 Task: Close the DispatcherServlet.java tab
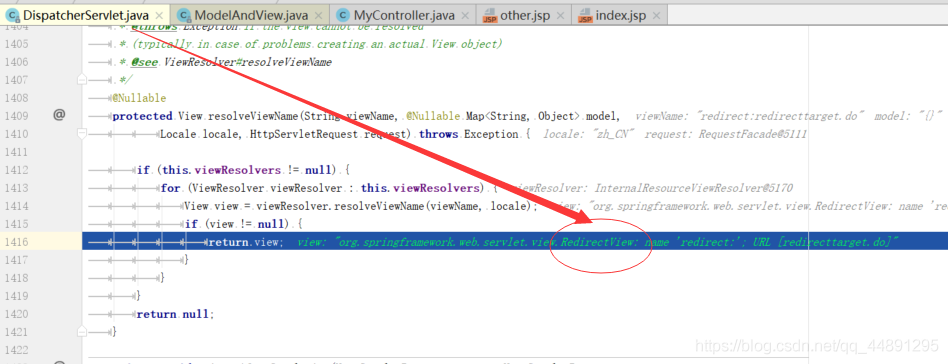pyautogui.click(x=159, y=15)
